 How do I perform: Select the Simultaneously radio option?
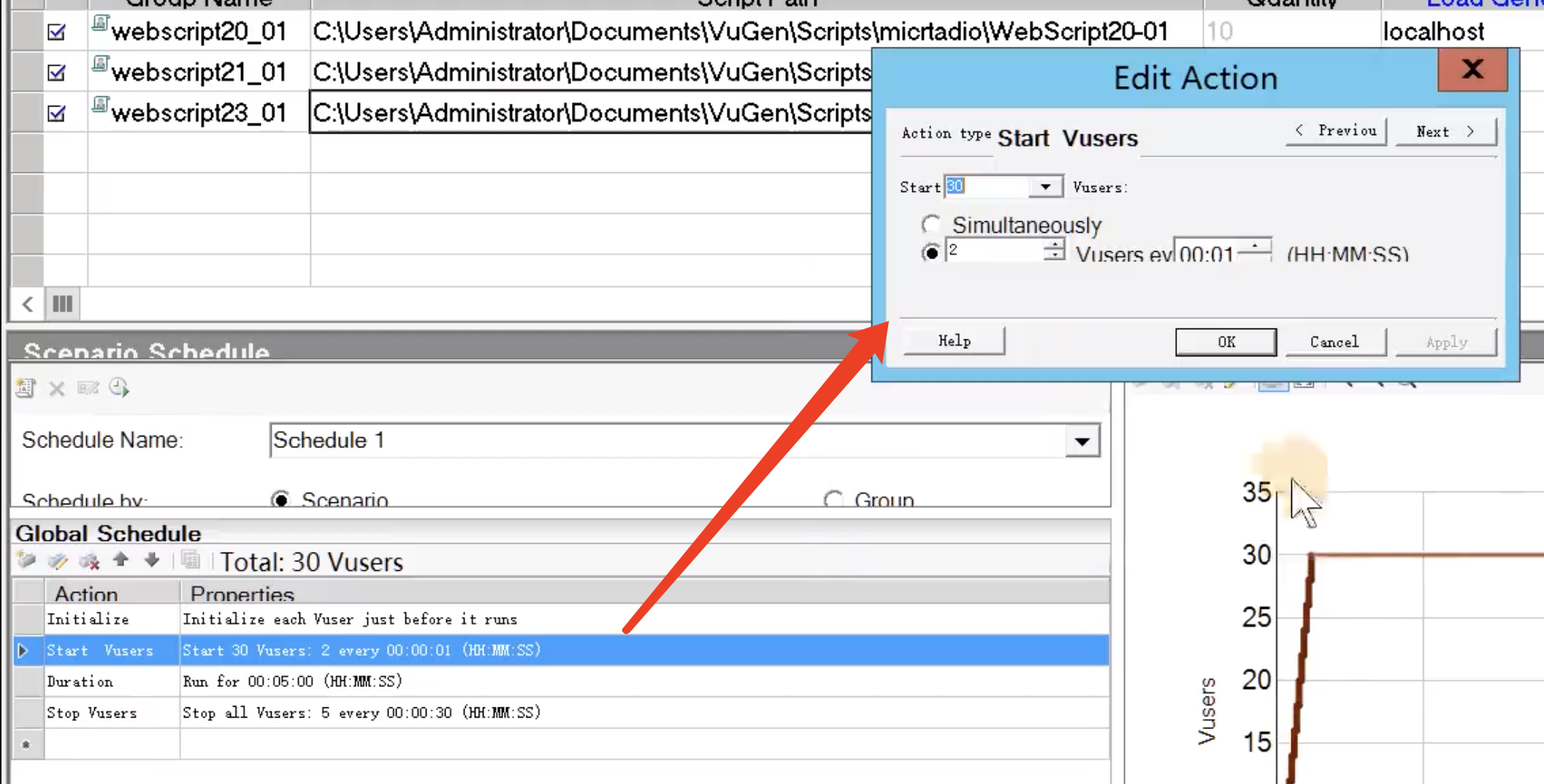pos(930,224)
